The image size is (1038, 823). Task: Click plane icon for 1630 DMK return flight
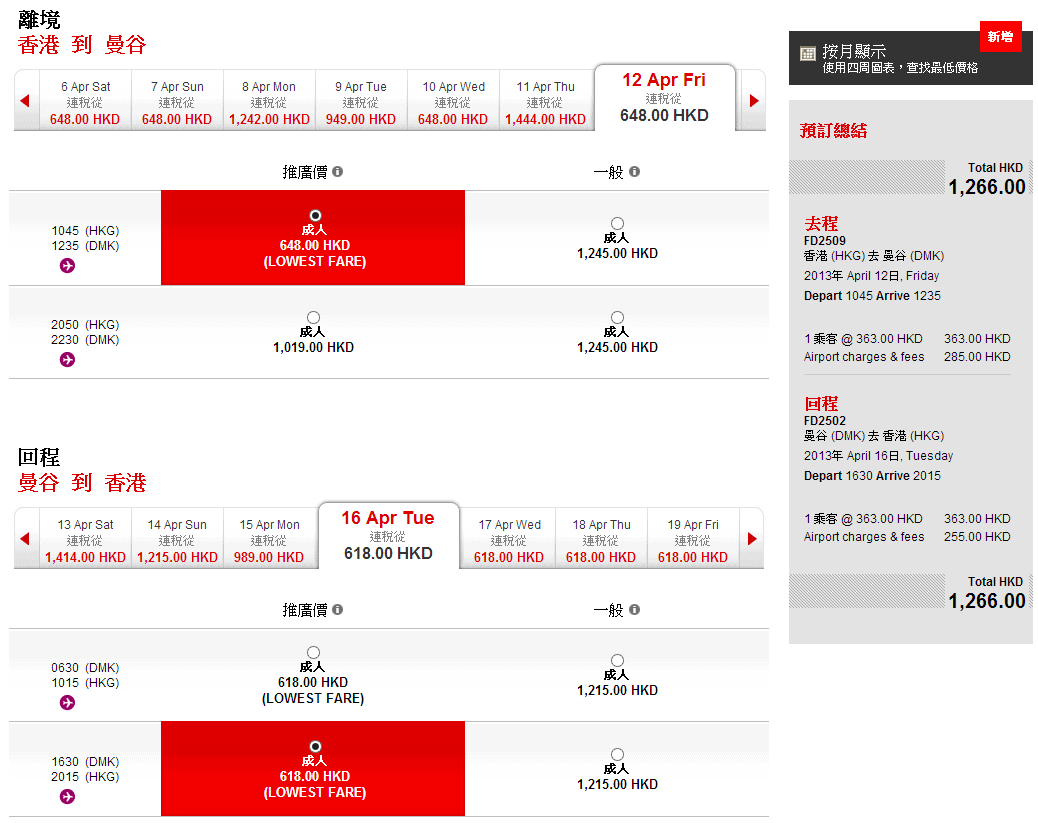tap(67, 796)
